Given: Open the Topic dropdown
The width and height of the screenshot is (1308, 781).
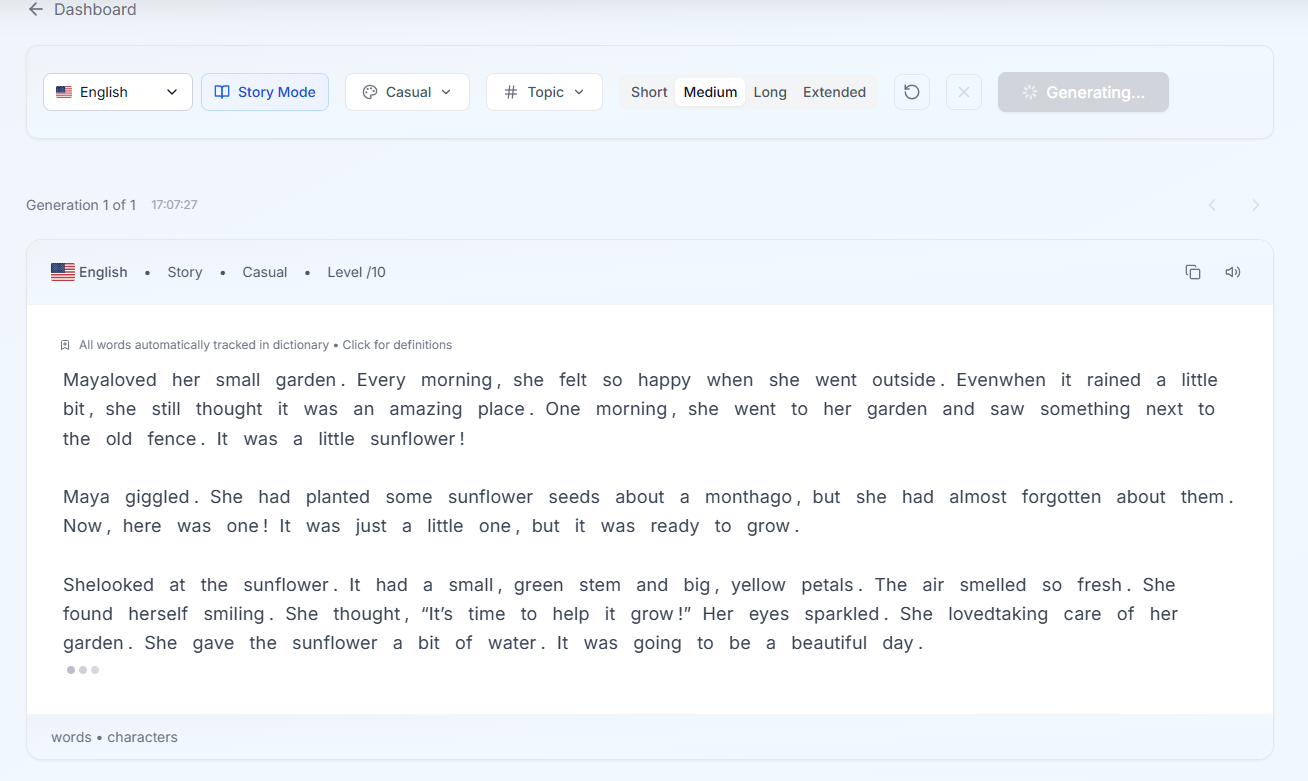Looking at the screenshot, I should tap(544, 92).
